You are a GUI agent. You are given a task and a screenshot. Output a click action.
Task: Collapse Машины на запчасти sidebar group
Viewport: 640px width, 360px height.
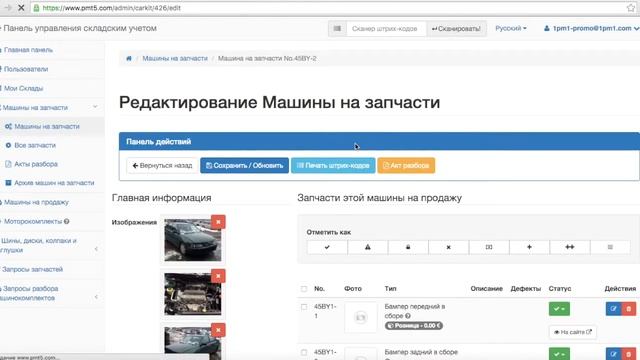(x=95, y=107)
